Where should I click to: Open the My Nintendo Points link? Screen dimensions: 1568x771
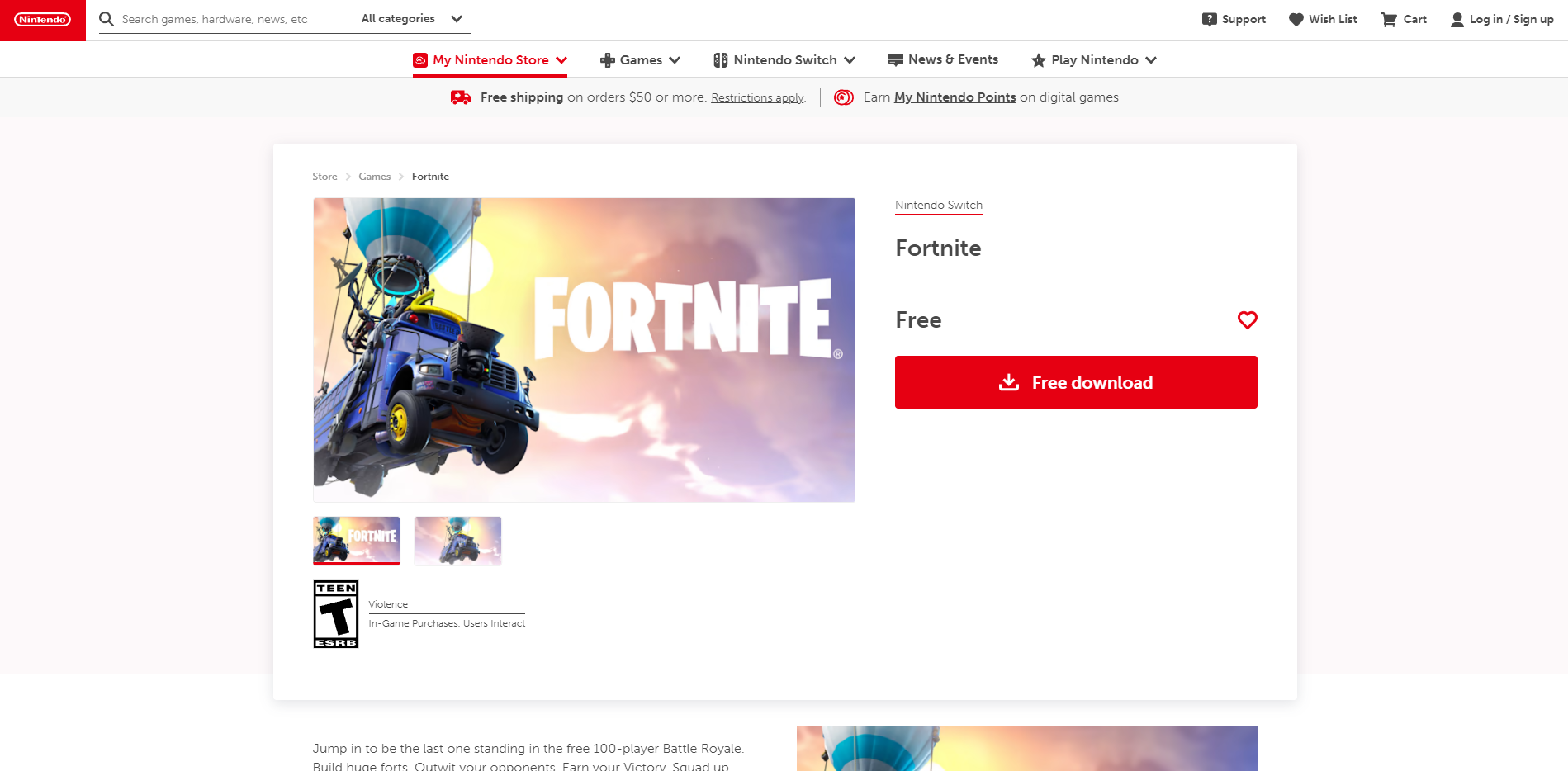955,97
